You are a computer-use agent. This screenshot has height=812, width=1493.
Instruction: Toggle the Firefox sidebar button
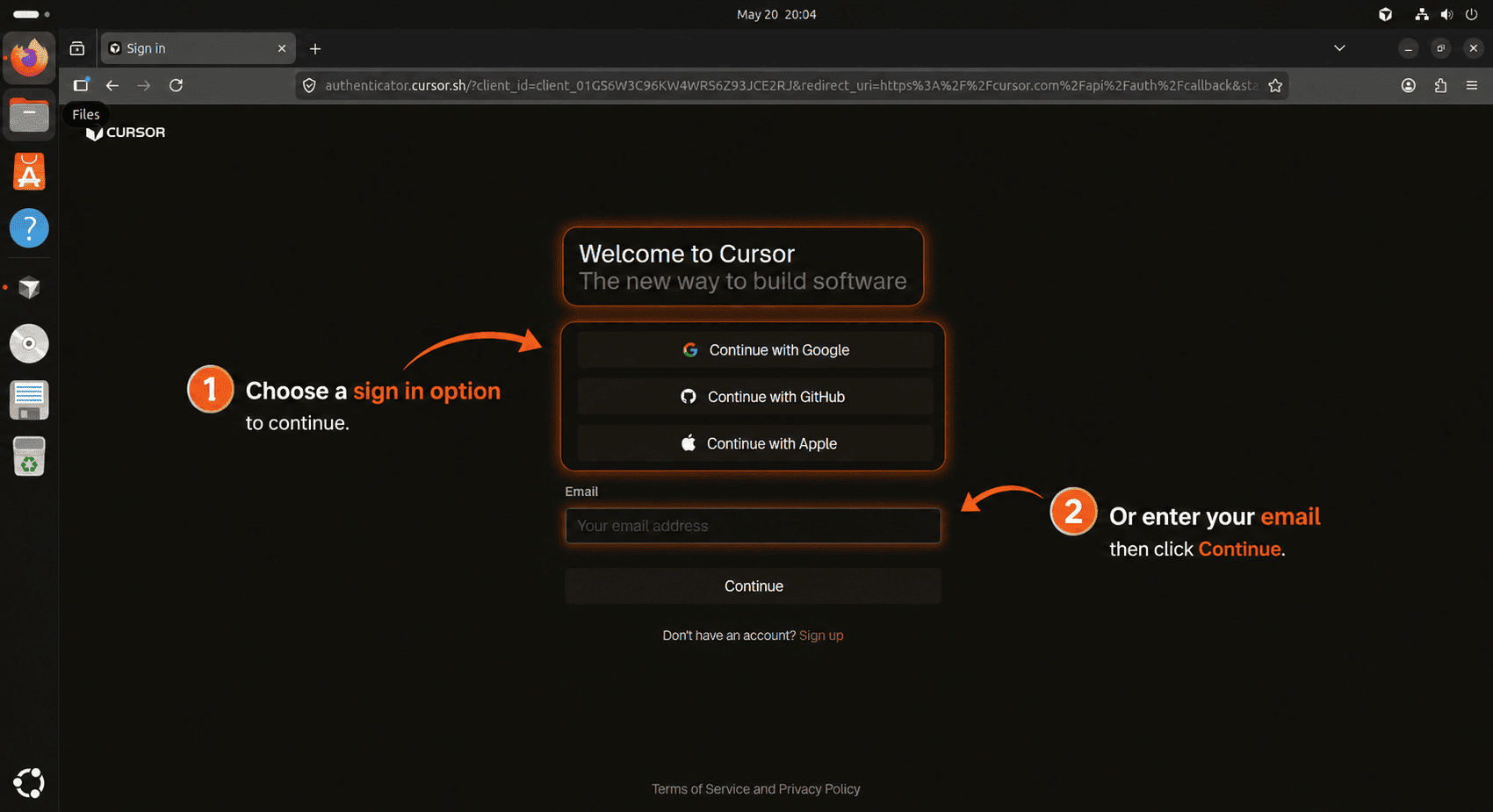click(81, 85)
